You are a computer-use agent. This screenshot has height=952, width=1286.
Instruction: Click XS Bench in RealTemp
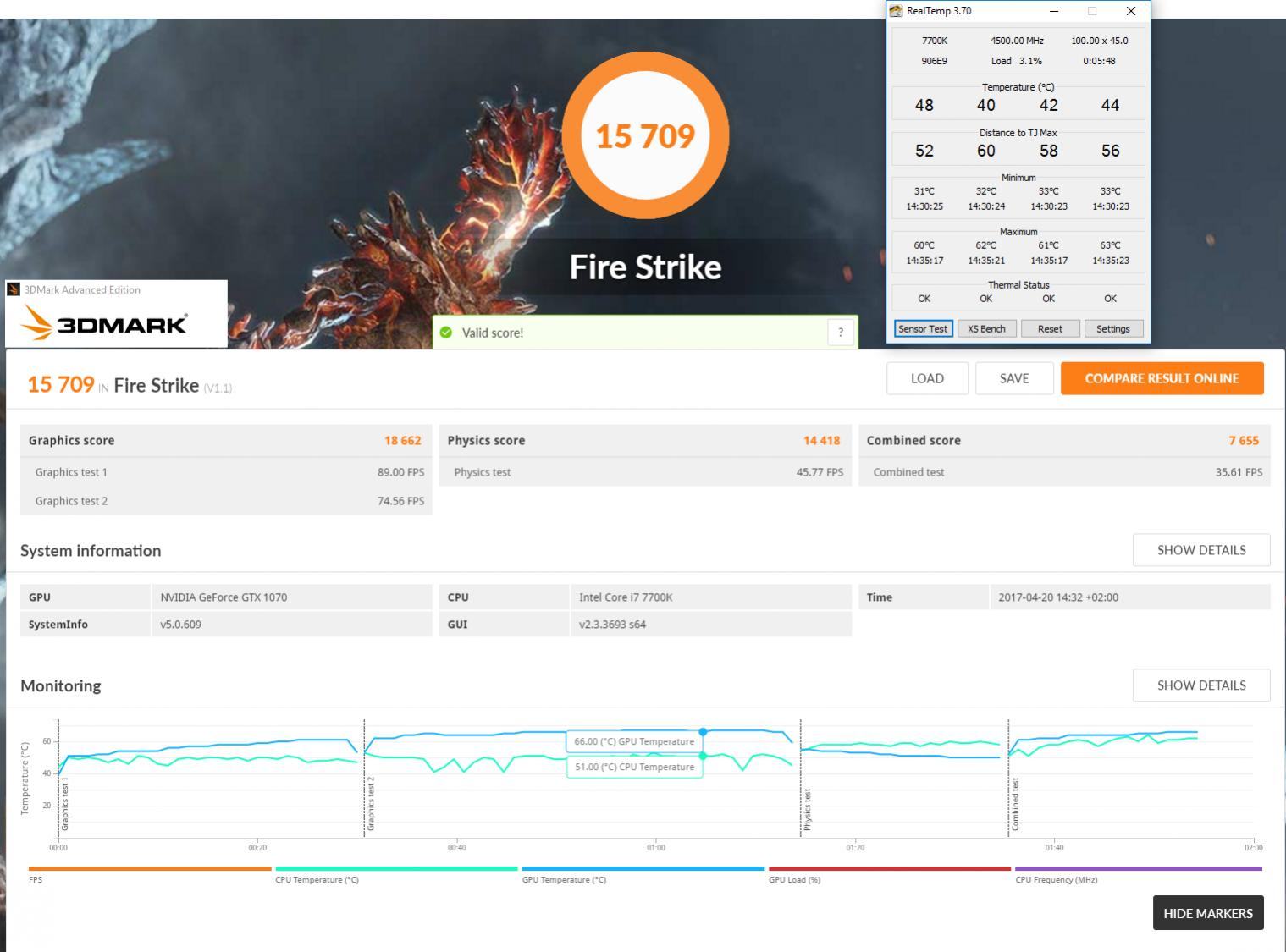coord(986,329)
